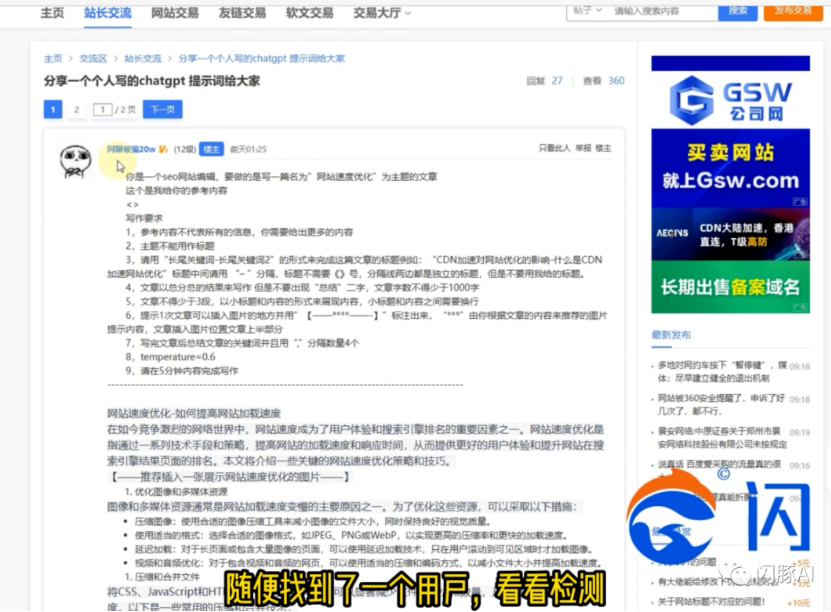Open the 长期出售备案域名 ad banner
831x612 pixels.
(730, 287)
